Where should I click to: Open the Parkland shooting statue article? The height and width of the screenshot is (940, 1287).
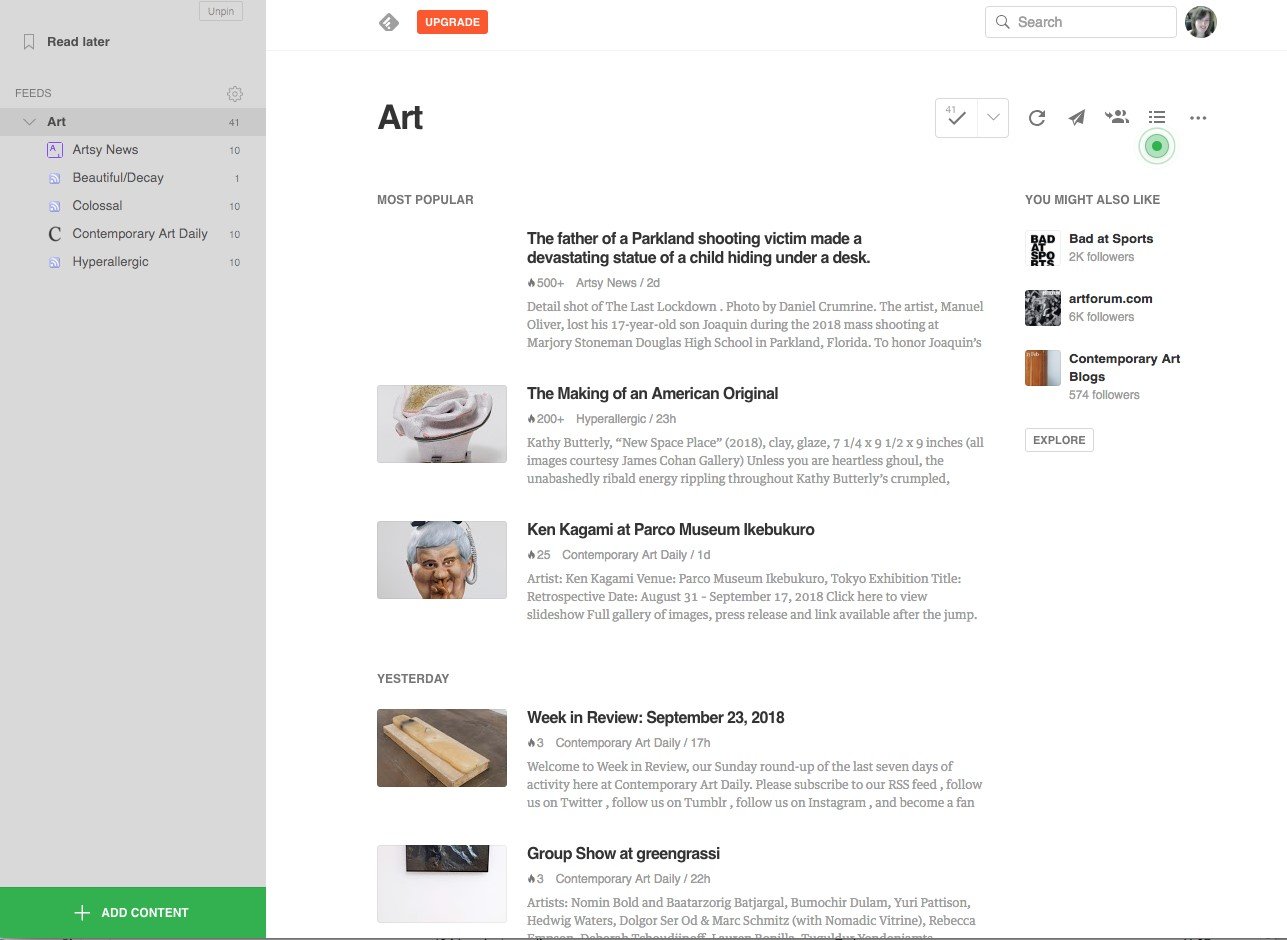click(698, 248)
